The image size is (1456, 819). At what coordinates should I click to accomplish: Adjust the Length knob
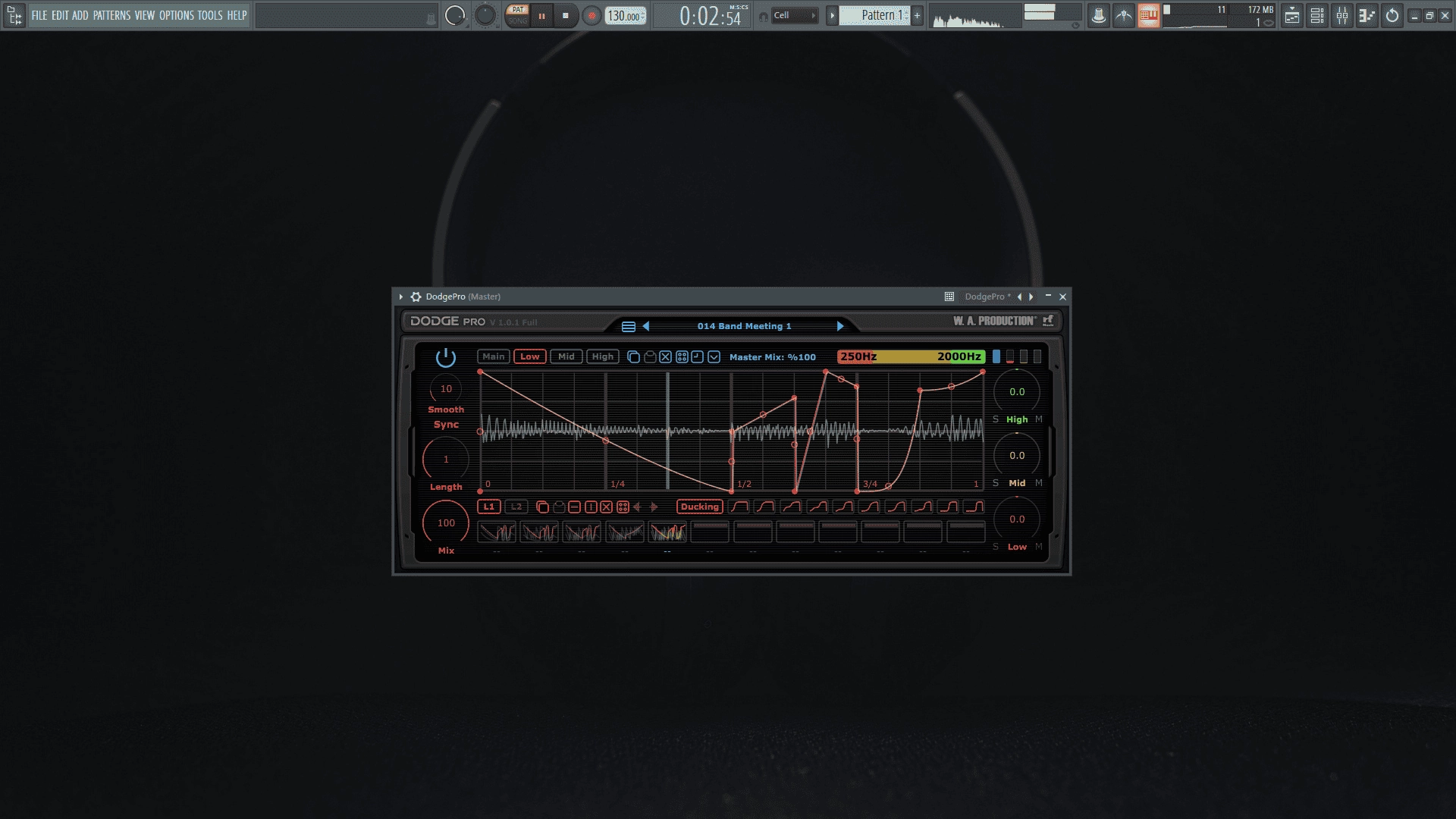point(446,459)
